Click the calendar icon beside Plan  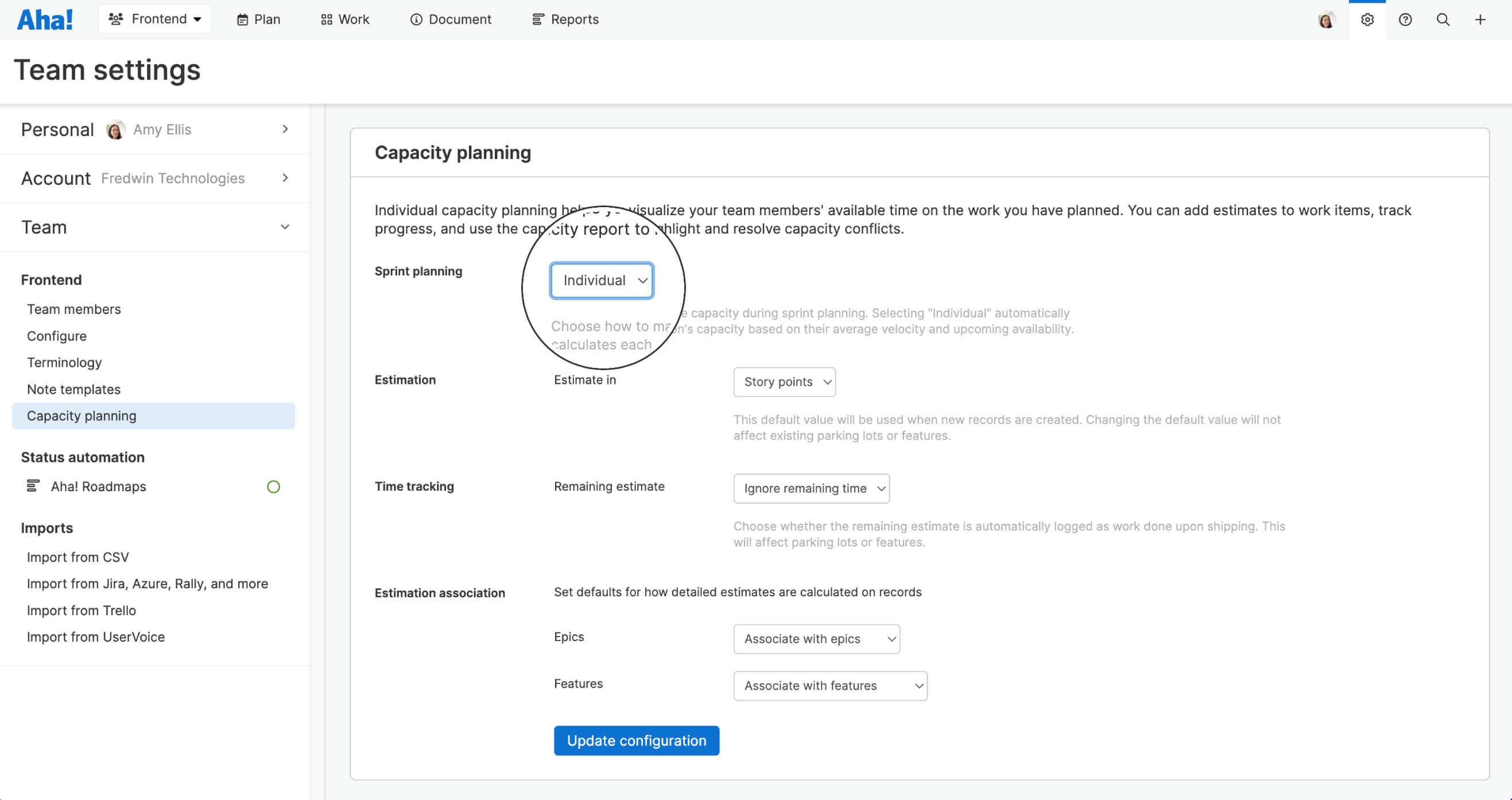click(243, 20)
